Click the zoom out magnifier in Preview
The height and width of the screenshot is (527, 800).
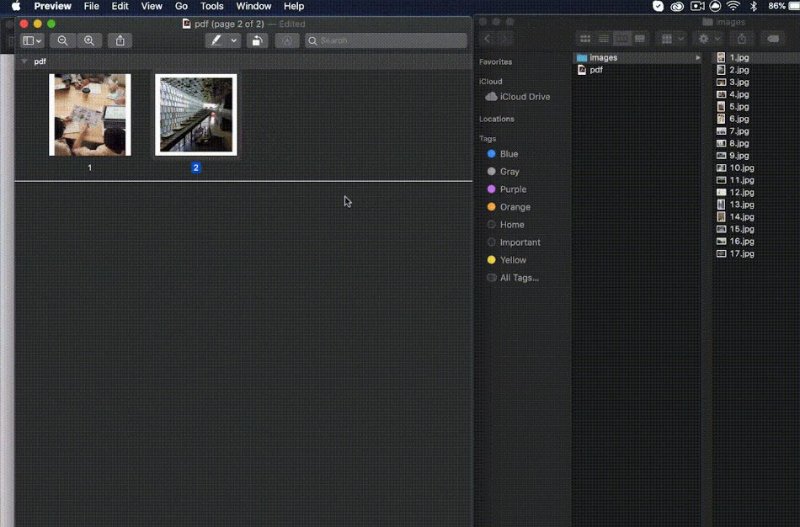[x=62, y=41]
